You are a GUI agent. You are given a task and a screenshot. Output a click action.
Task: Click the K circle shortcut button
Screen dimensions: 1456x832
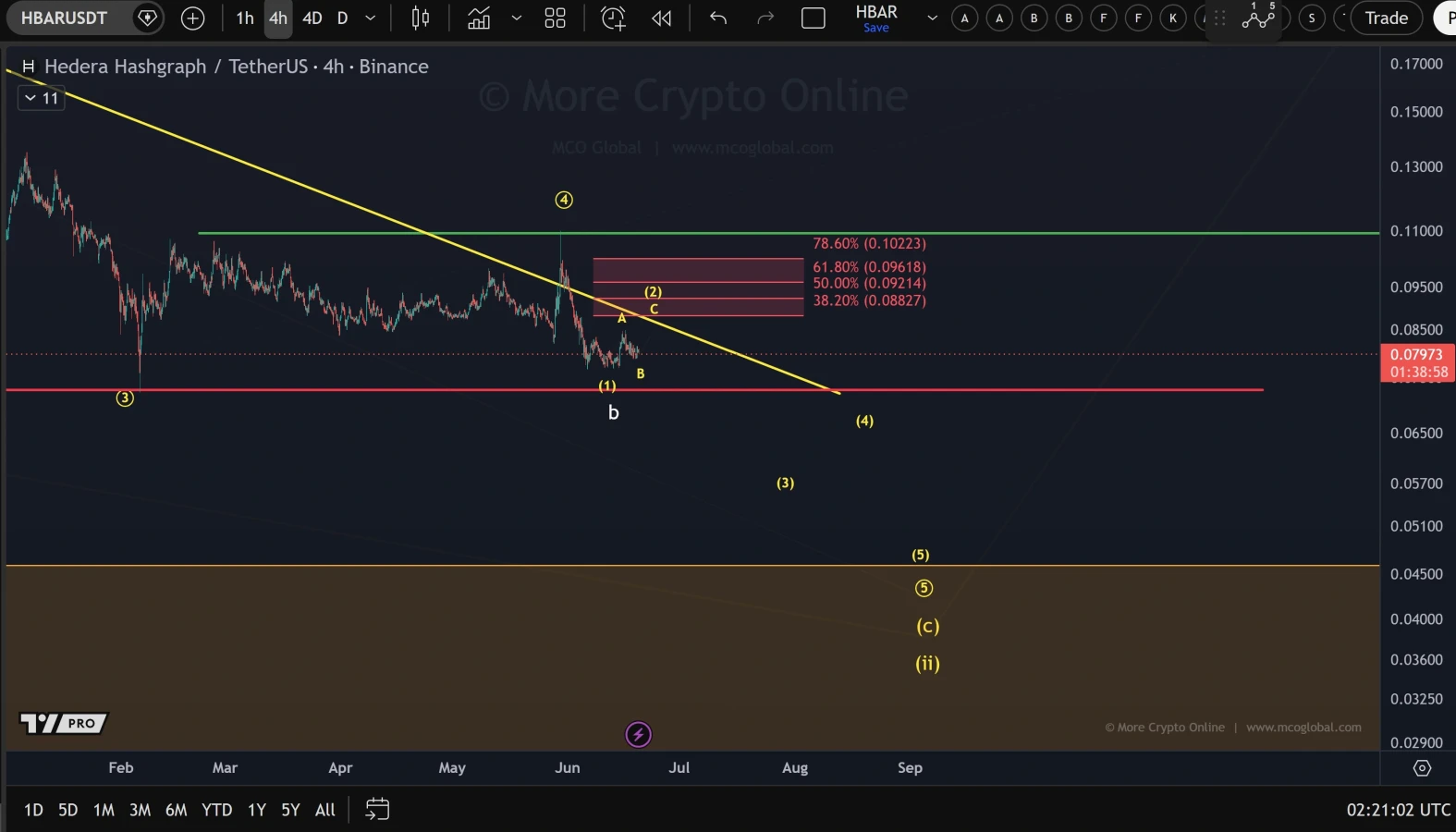[x=1173, y=18]
